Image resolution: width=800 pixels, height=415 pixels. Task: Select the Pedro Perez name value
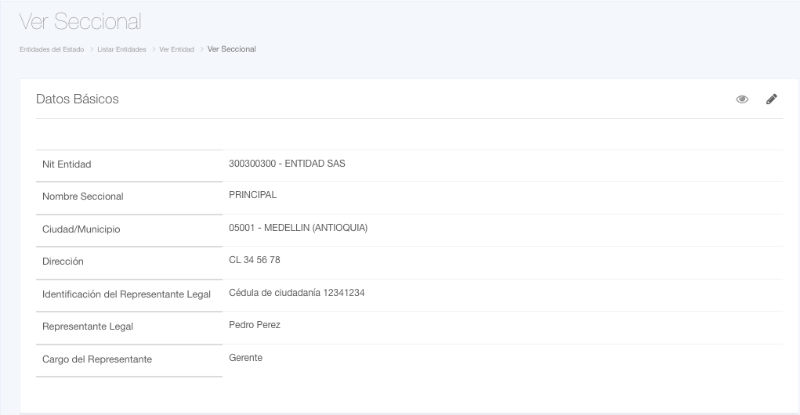point(254,325)
